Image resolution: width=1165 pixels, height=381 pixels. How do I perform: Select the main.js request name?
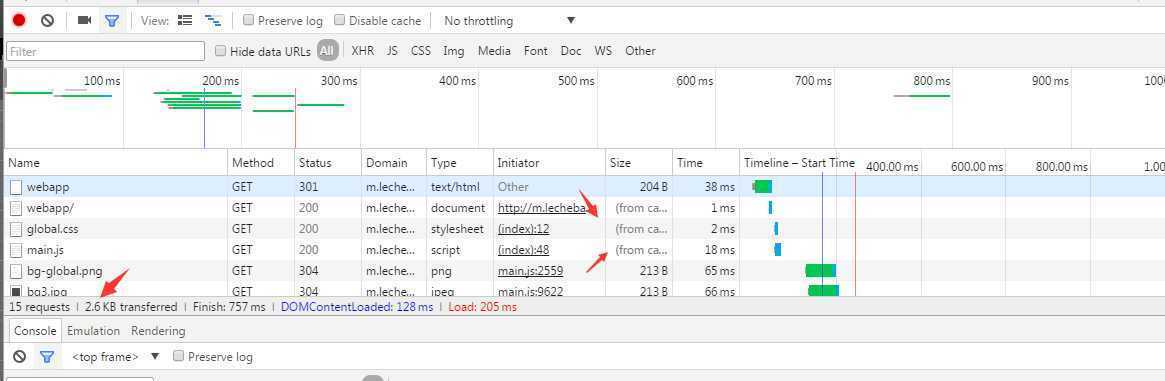(45, 250)
